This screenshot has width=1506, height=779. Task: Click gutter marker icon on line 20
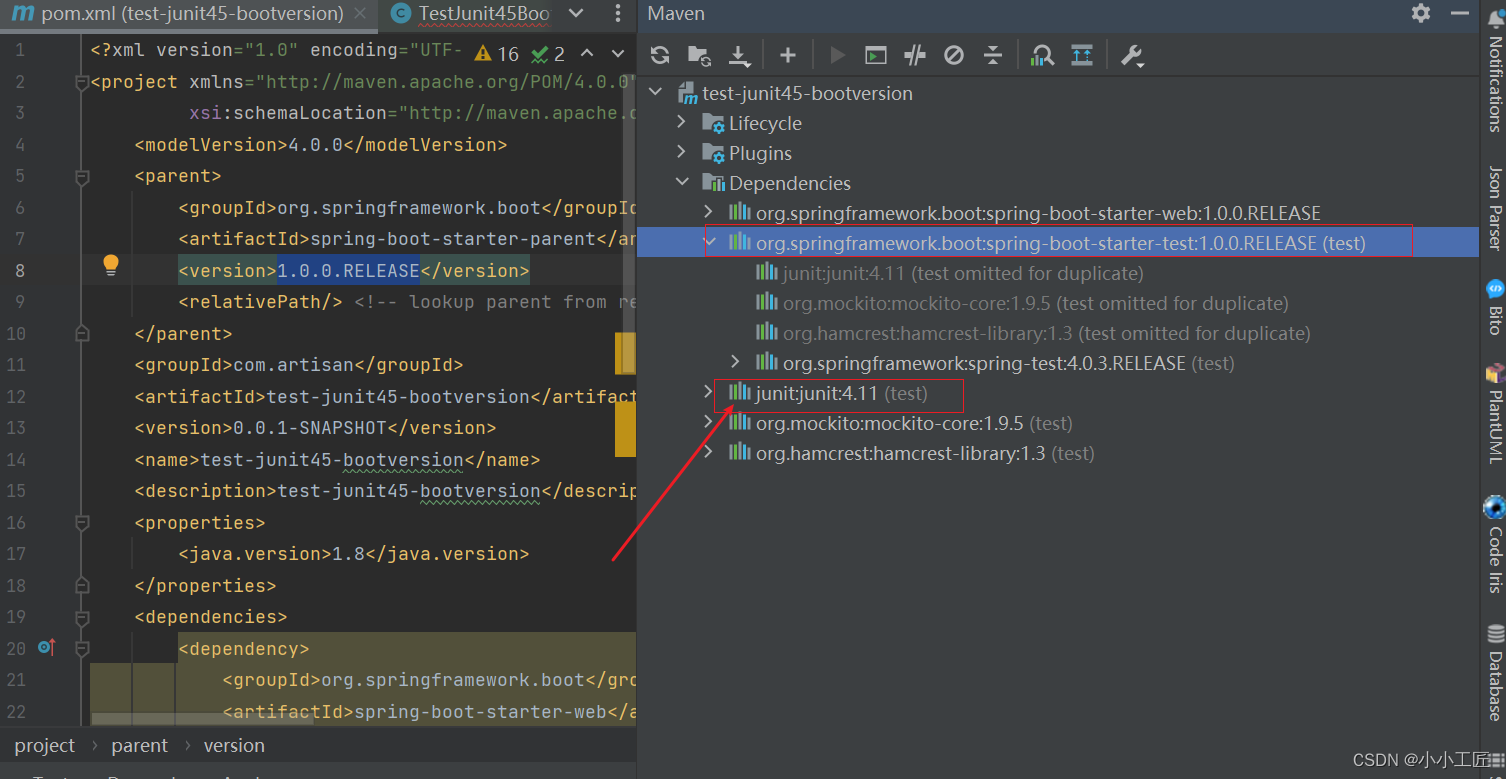click(x=46, y=648)
